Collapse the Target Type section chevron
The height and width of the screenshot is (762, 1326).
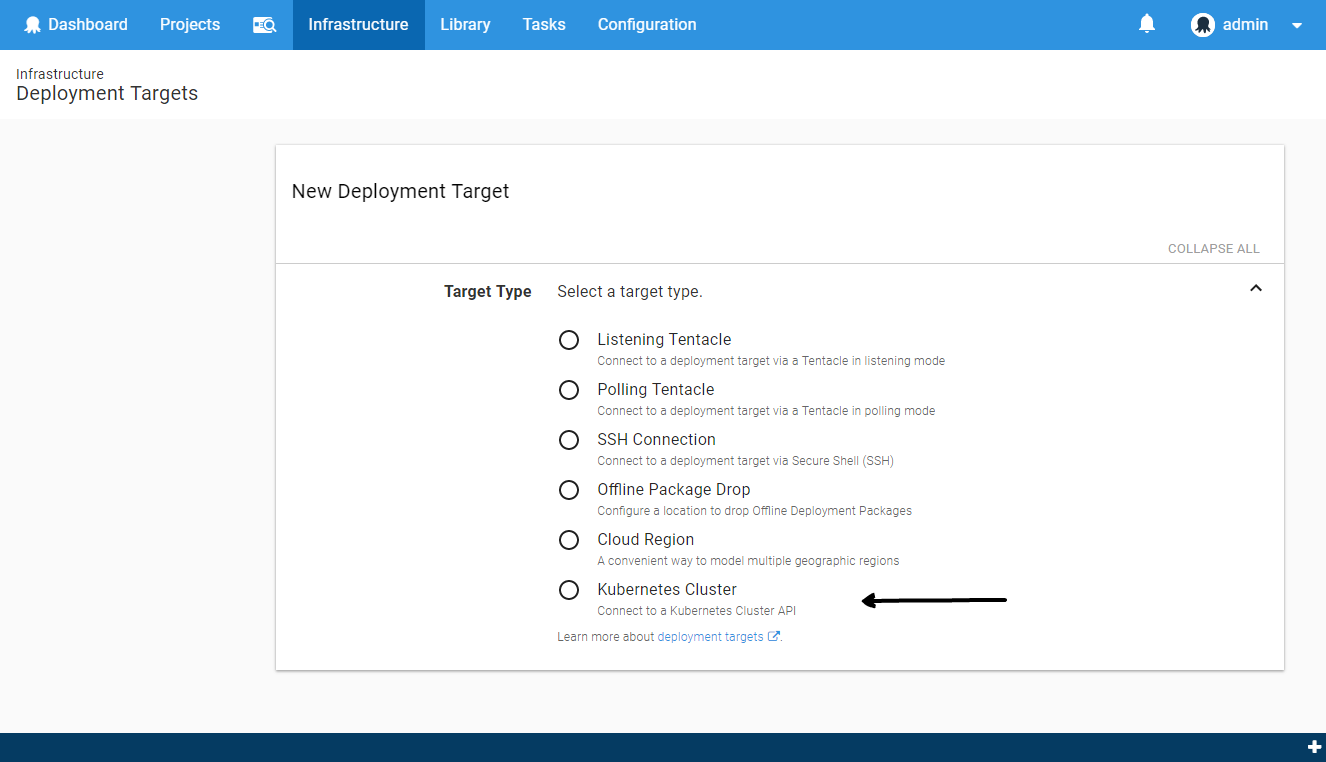pyautogui.click(x=1256, y=288)
